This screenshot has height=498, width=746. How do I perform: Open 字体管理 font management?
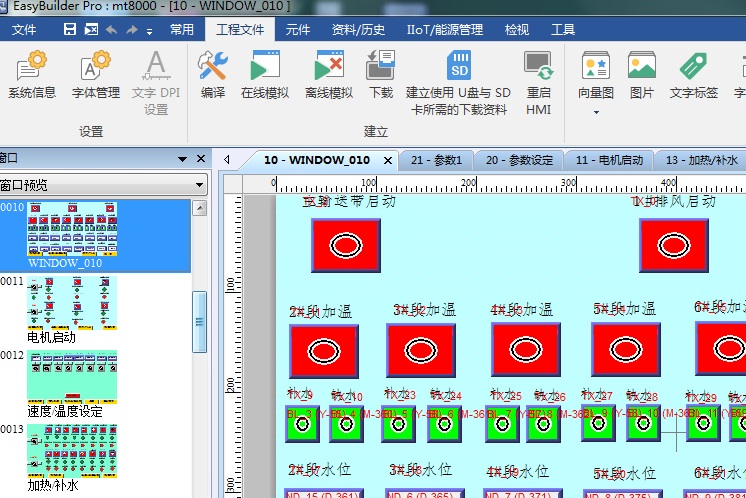coord(95,76)
